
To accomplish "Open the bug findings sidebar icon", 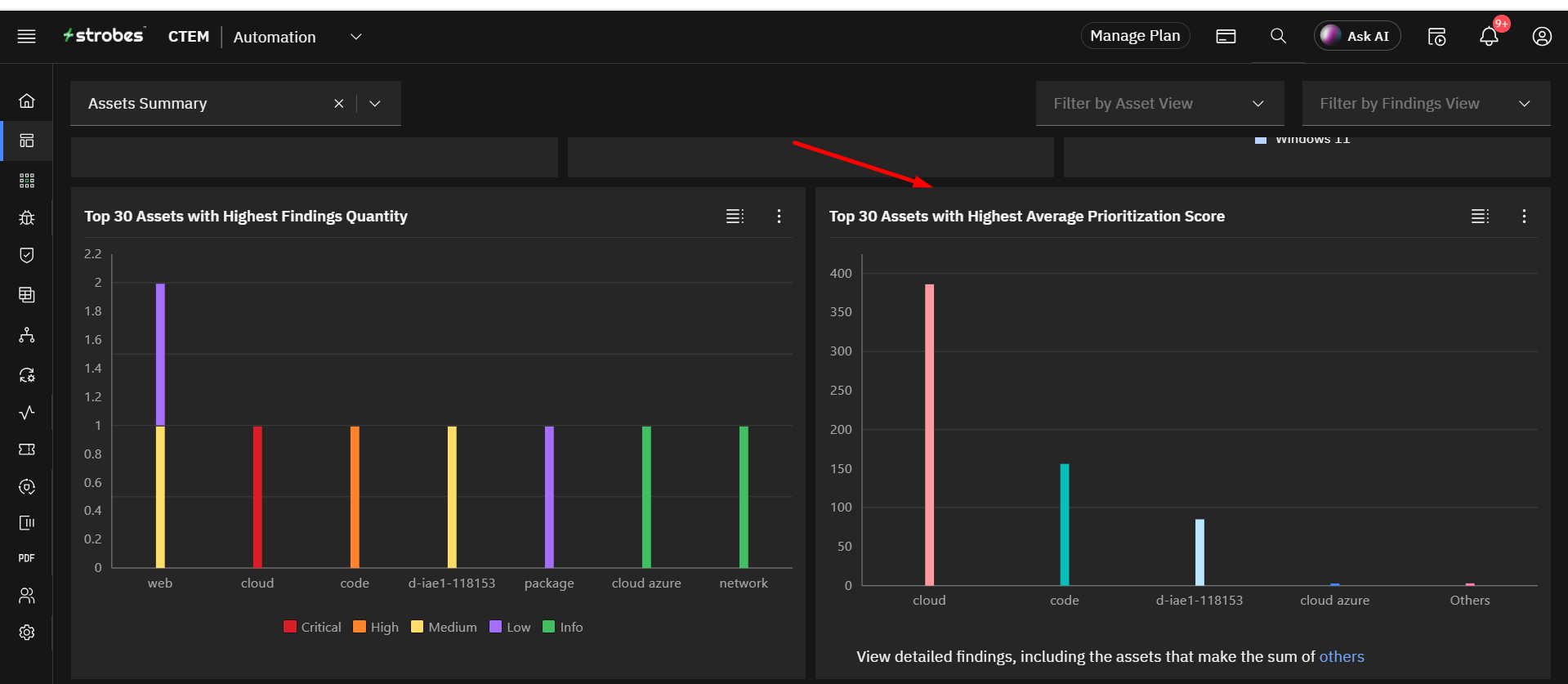I will pyautogui.click(x=27, y=217).
